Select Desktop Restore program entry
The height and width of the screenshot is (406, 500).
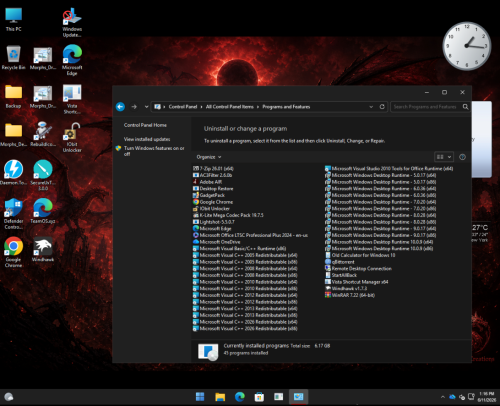(213, 188)
